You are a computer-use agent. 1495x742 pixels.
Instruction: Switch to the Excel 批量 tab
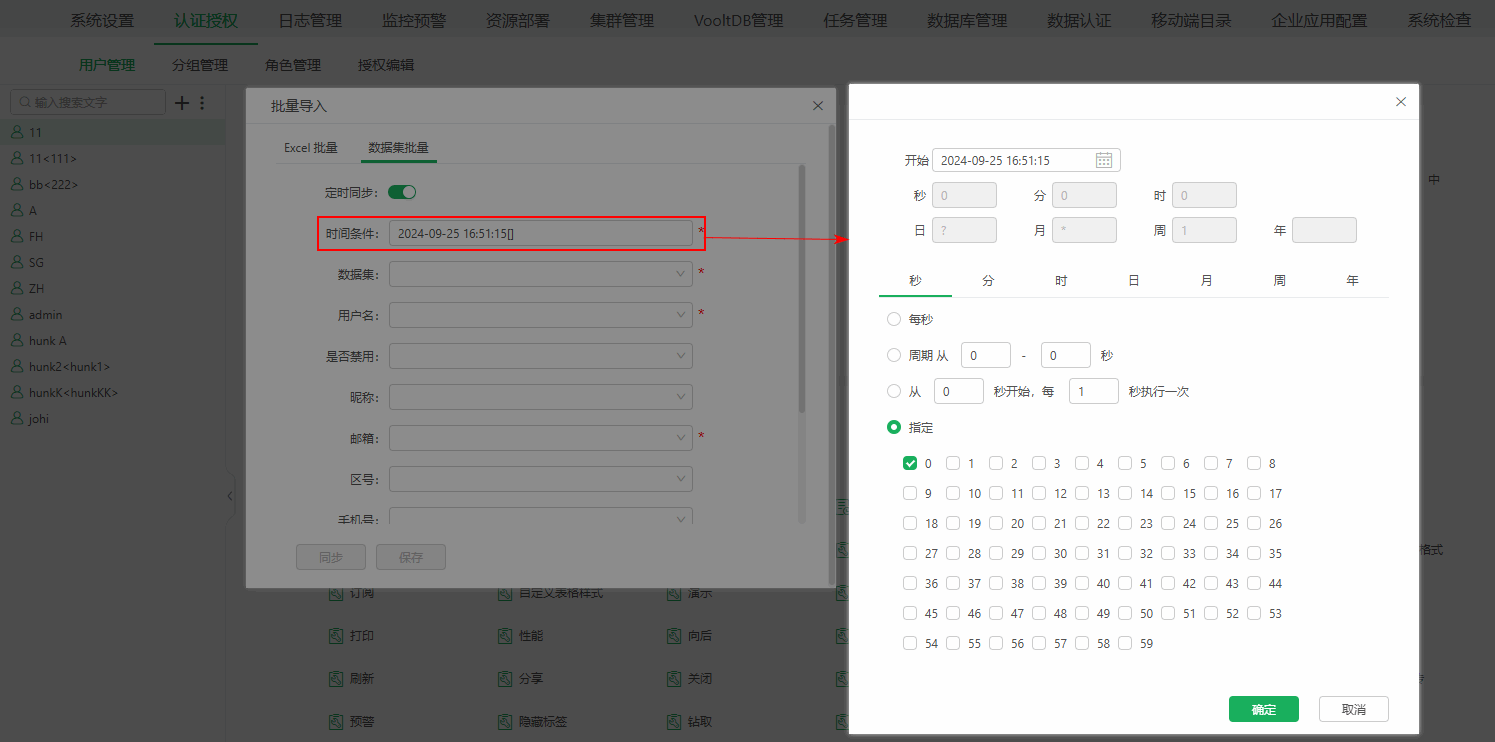pos(311,148)
